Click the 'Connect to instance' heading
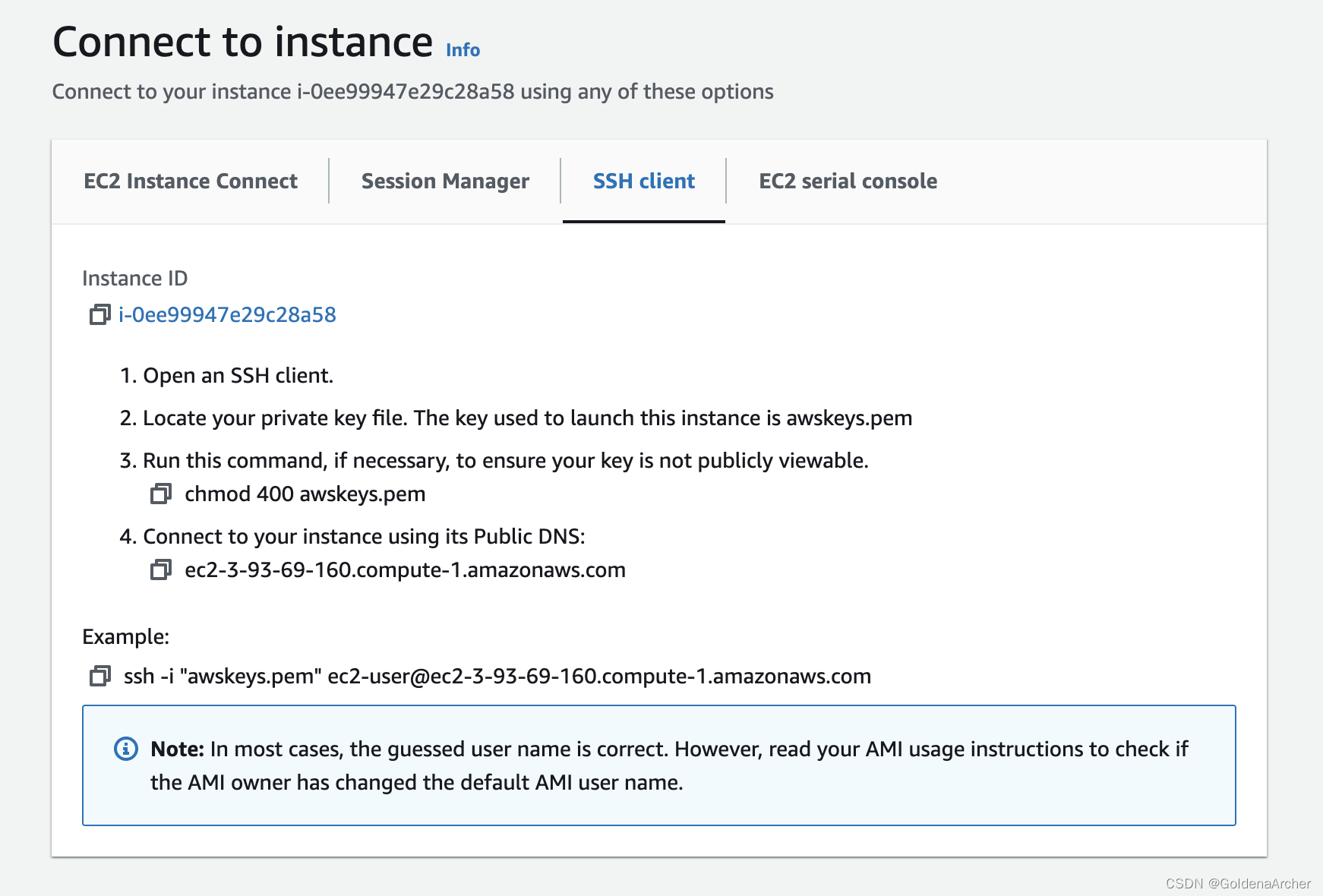This screenshot has width=1323, height=896. tap(243, 41)
